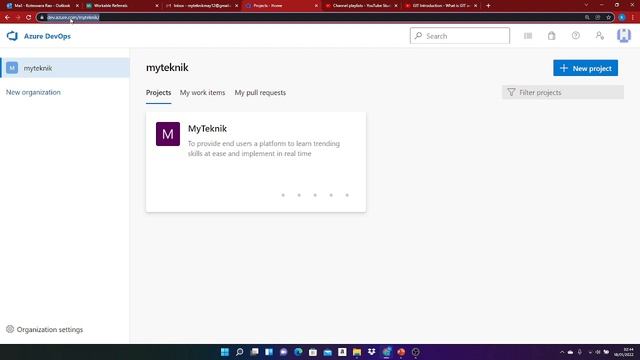Open Task View on taskbar

point(254,352)
